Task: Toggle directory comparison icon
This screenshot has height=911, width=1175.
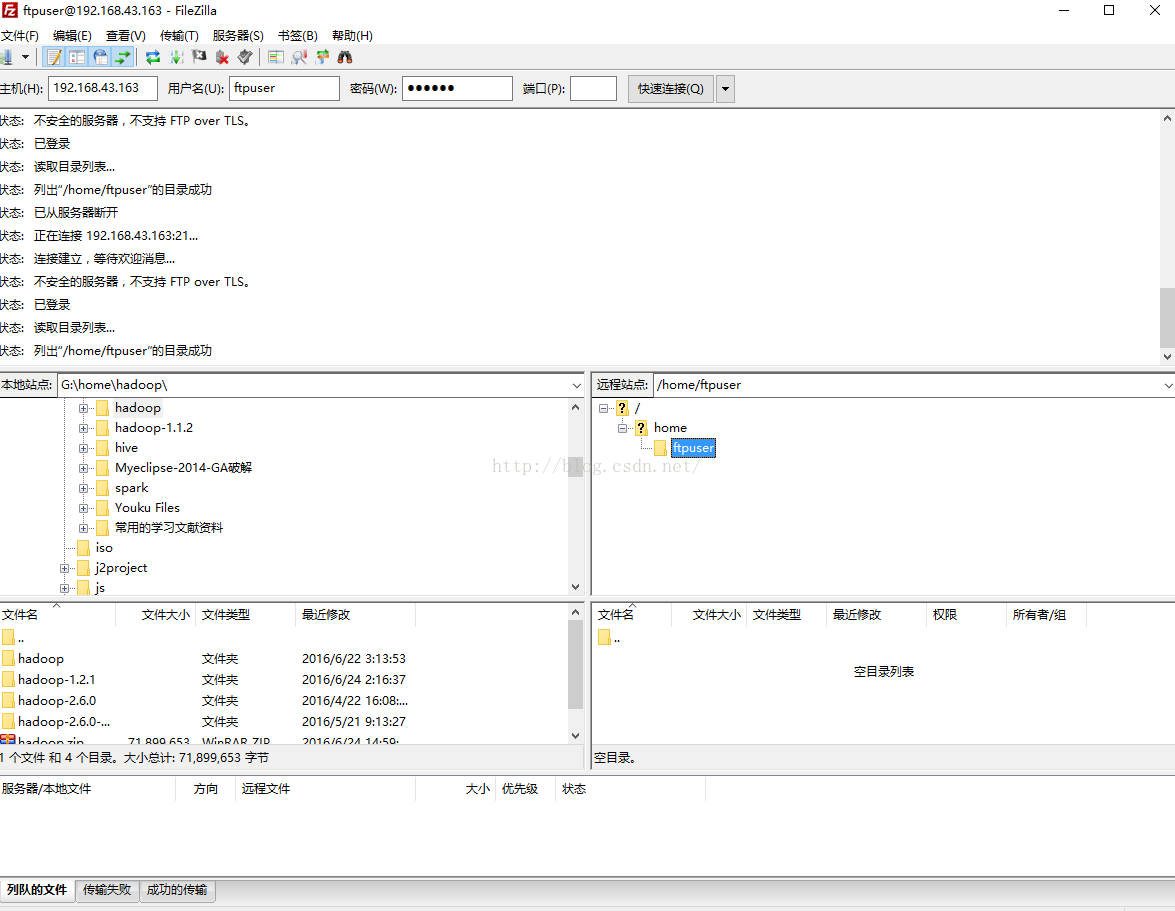Action: tap(299, 57)
